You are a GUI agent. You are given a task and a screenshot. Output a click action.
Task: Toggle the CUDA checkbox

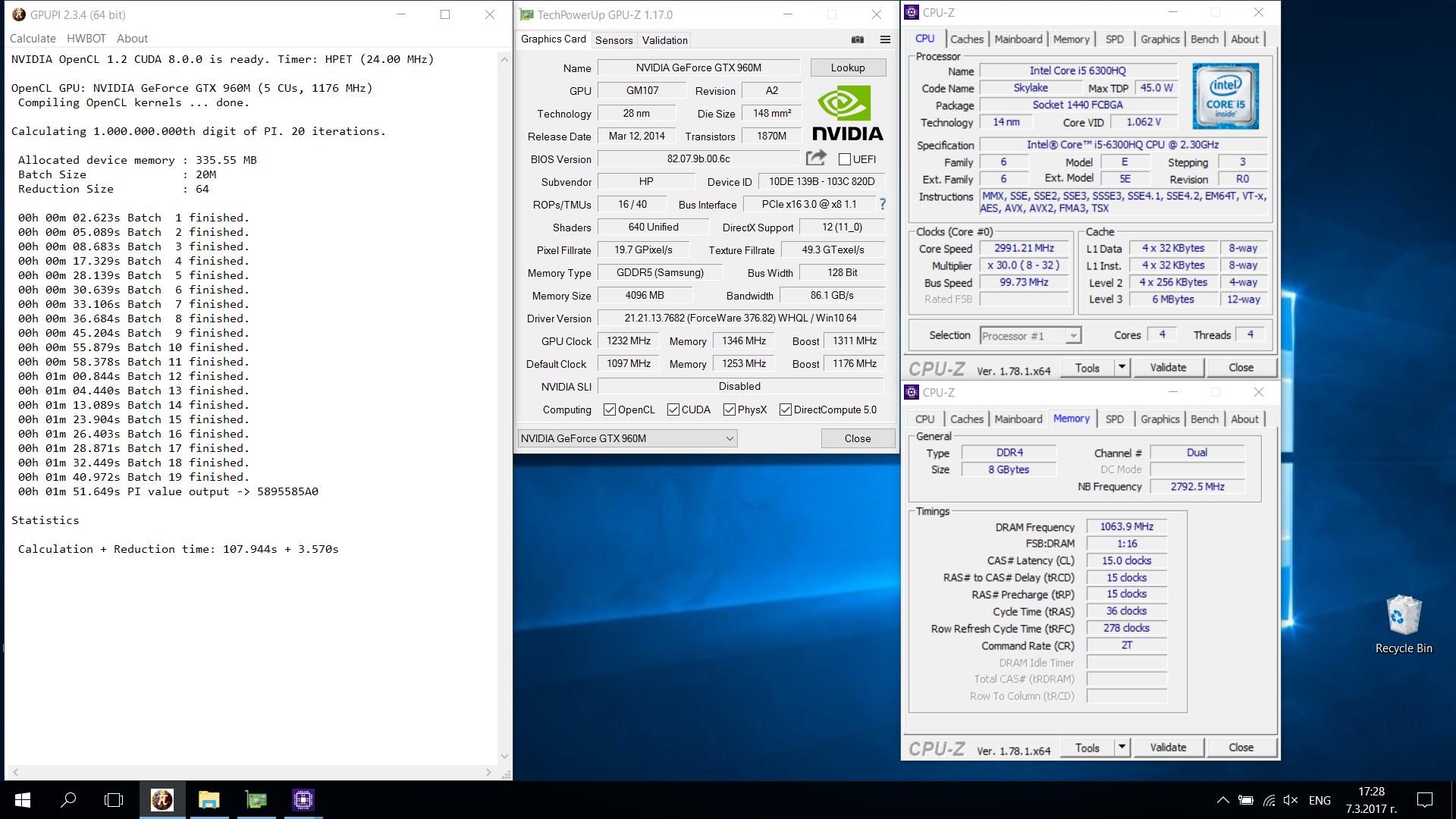(673, 409)
